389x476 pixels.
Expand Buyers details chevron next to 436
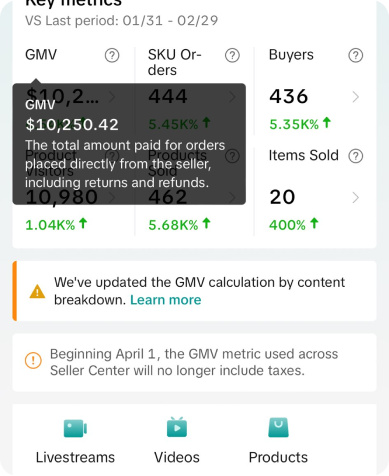tap(356, 97)
